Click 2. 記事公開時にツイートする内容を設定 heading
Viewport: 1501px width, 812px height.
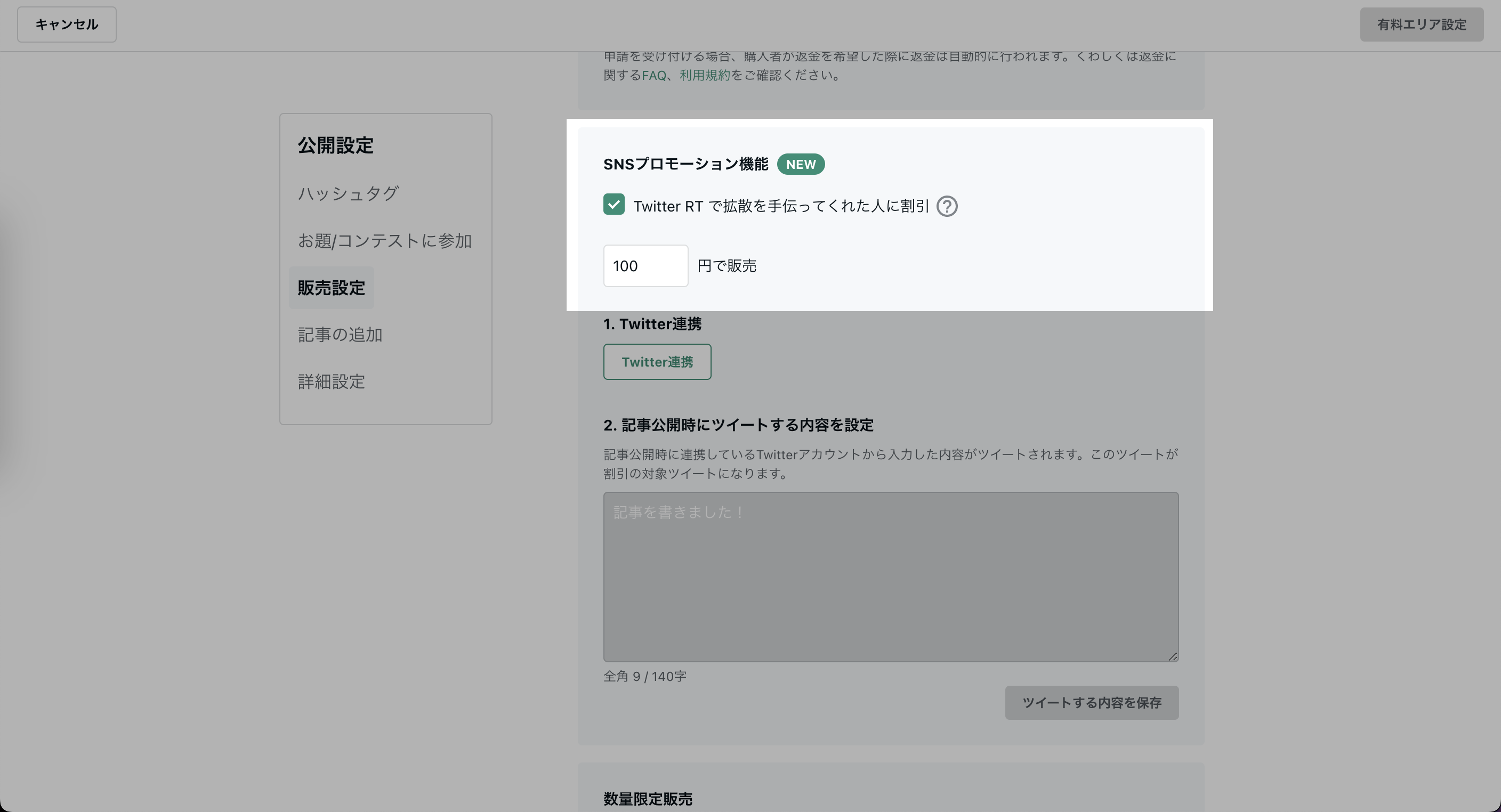[x=739, y=425]
